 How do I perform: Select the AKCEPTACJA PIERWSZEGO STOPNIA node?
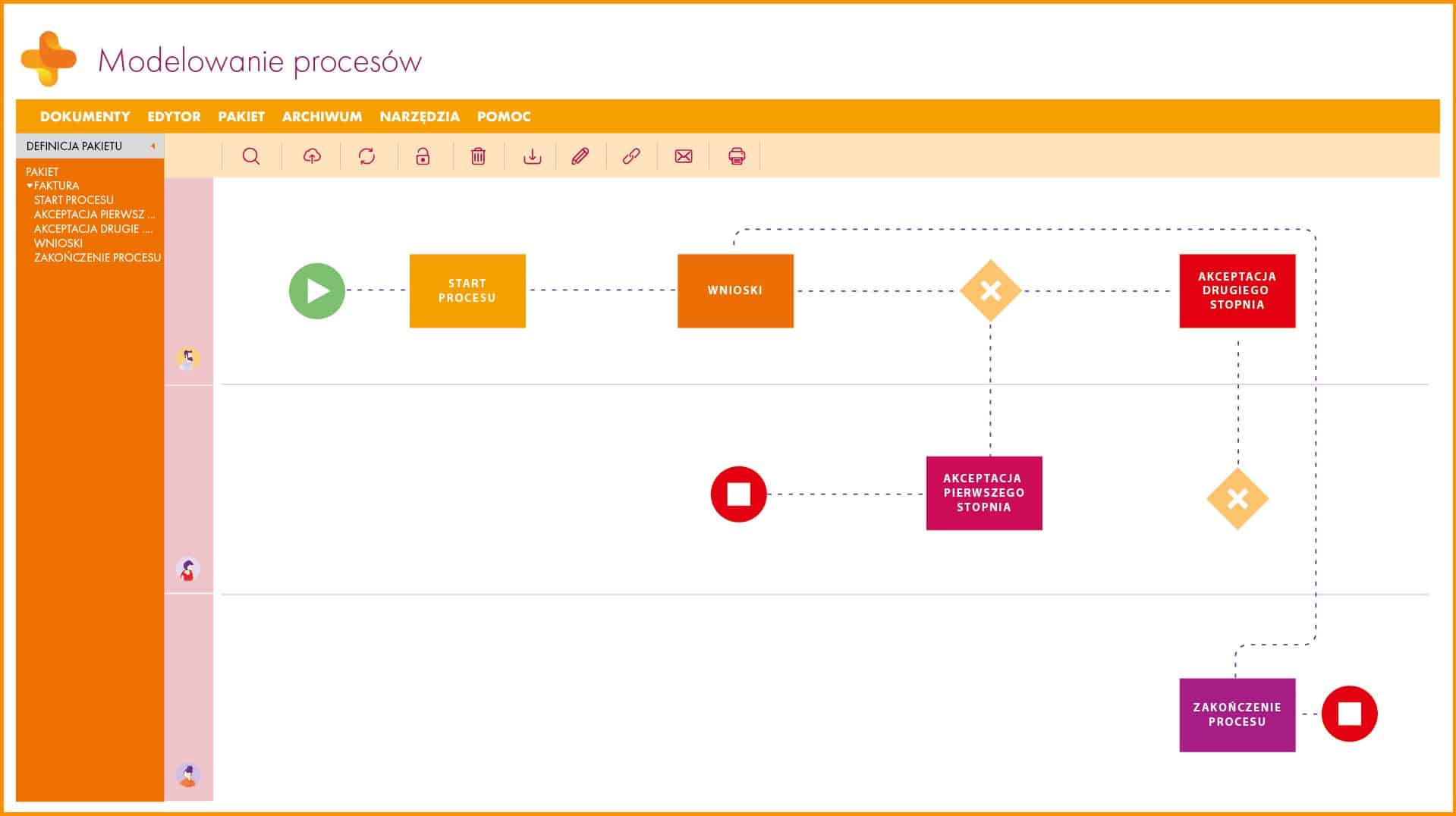pyautogui.click(x=984, y=491)
